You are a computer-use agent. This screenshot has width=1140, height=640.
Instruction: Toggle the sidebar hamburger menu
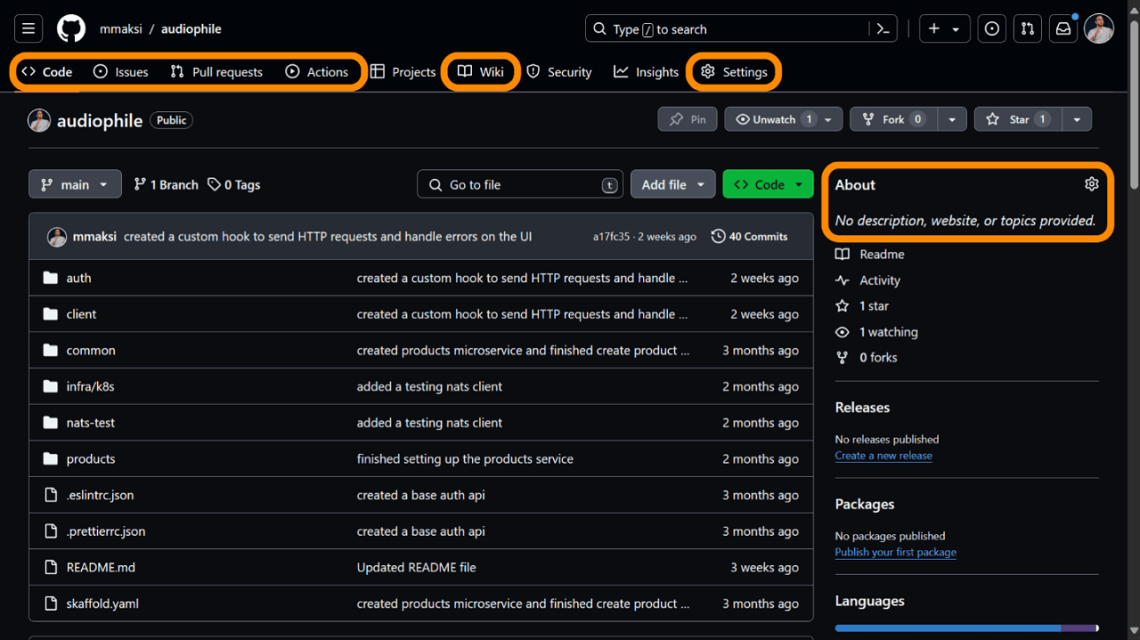[28, 28]
